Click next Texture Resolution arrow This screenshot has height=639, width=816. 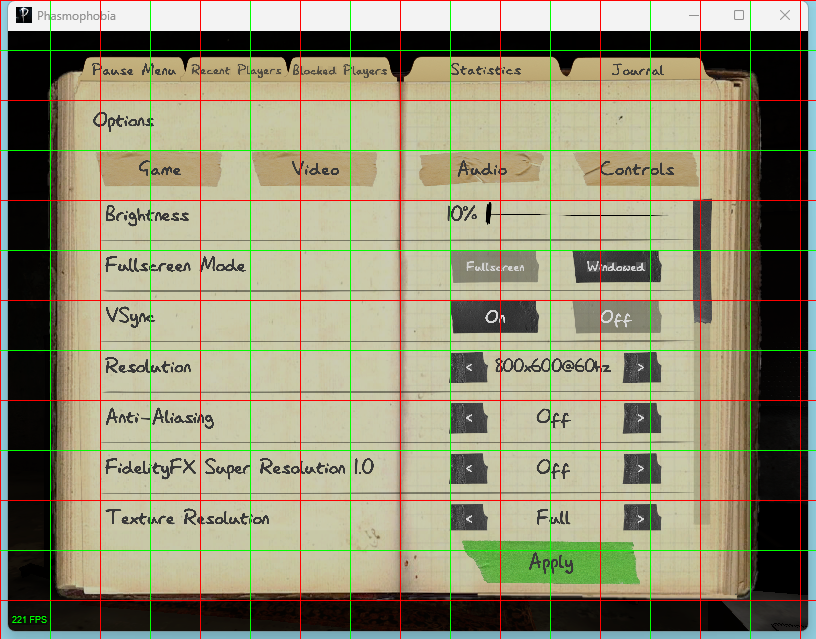642,518
